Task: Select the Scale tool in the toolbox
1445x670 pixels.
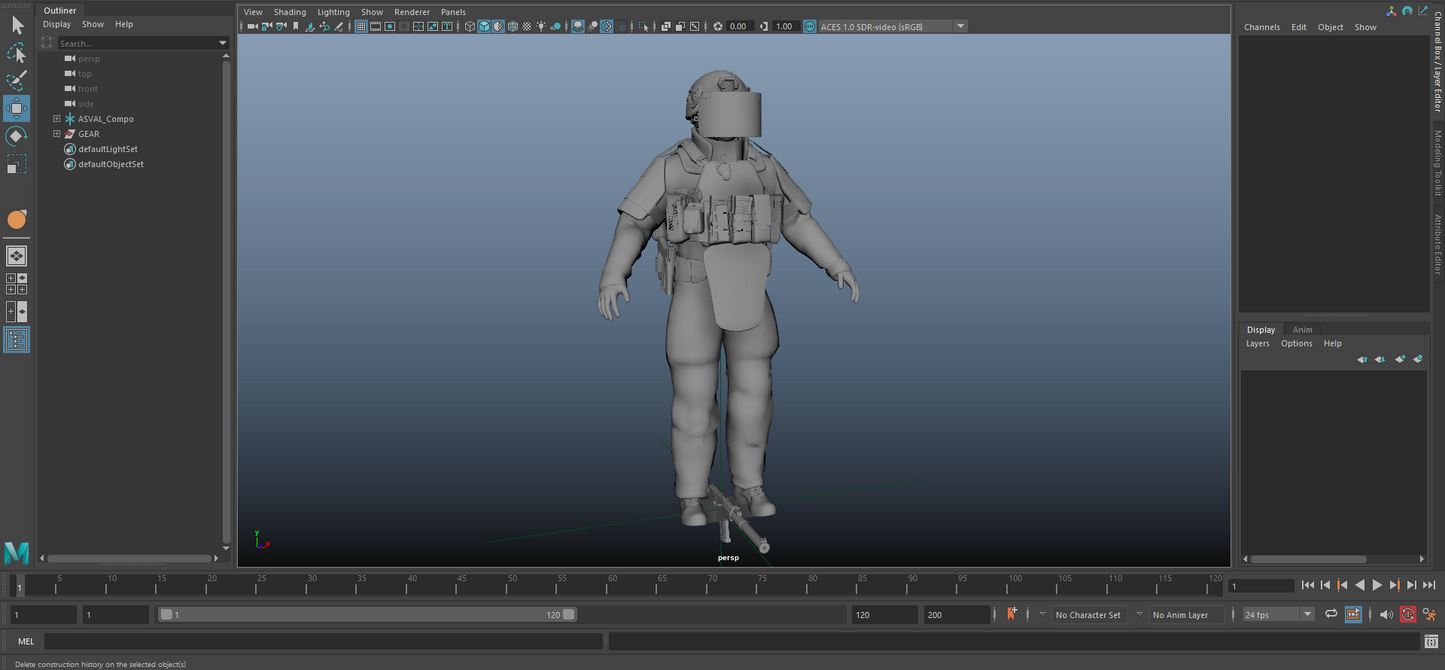Action: 17,163
